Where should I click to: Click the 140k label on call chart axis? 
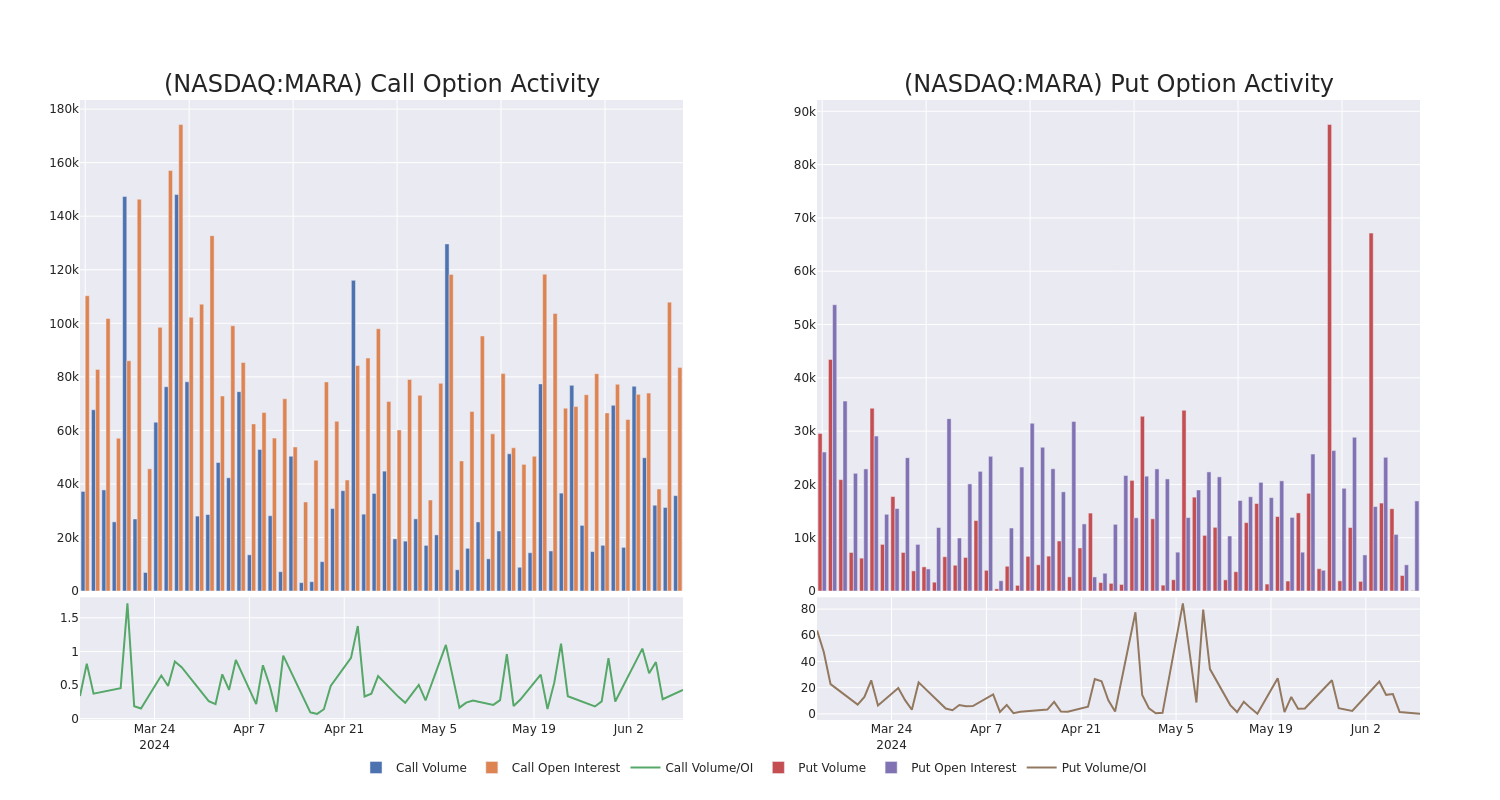[64, 216]
